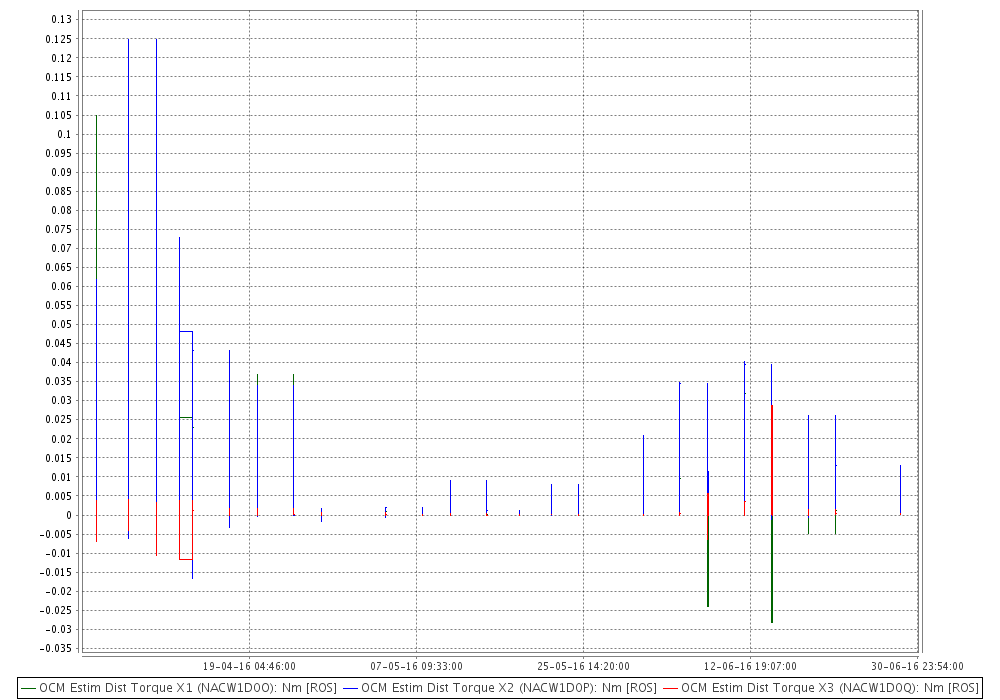Click the tall red spike near 0.029
Image resolution: width=1000 pixels, height=700 pixels.
tap(772, 459)
